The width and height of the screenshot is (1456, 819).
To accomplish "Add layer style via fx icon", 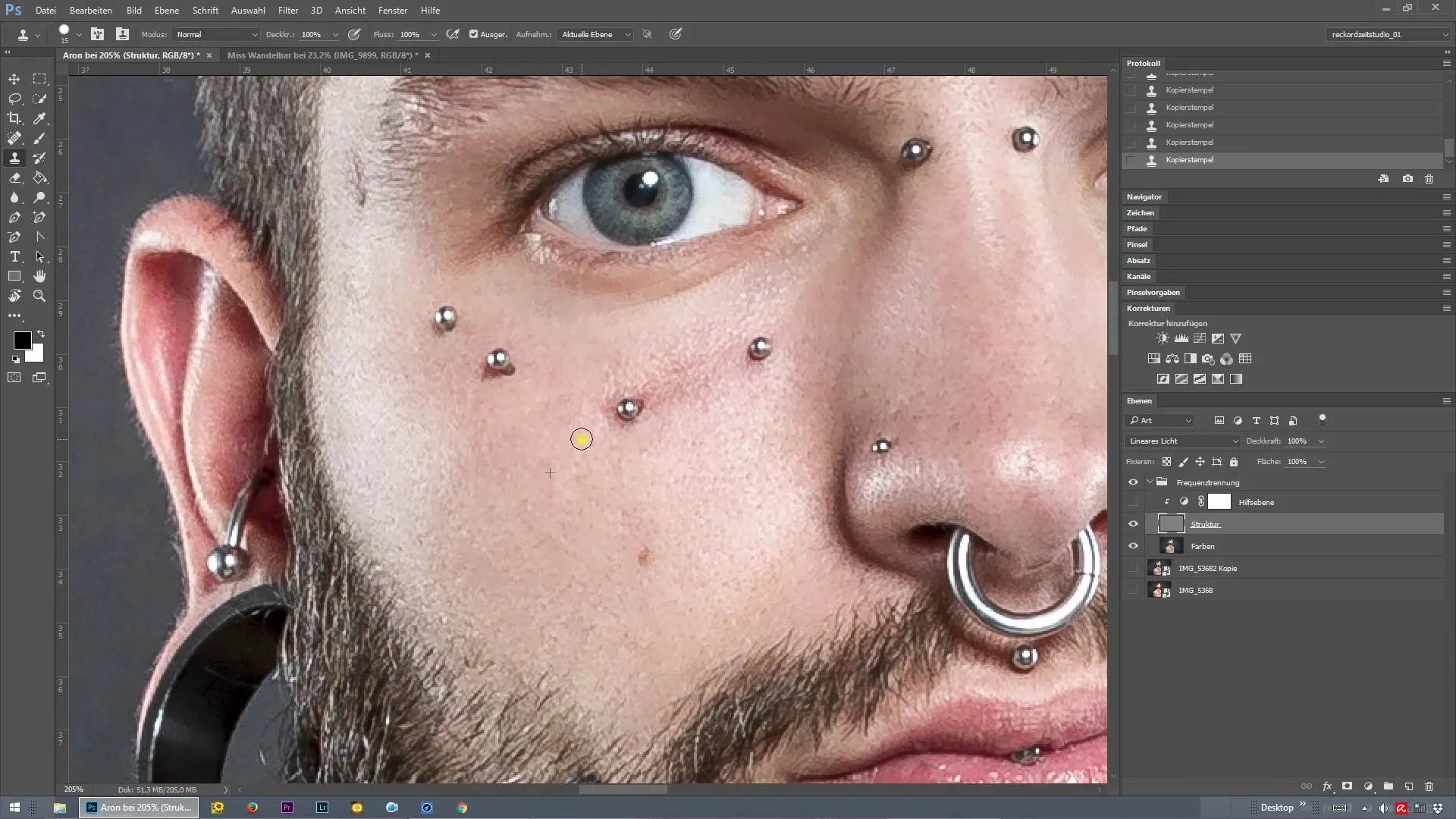I will pos(1327,786).
